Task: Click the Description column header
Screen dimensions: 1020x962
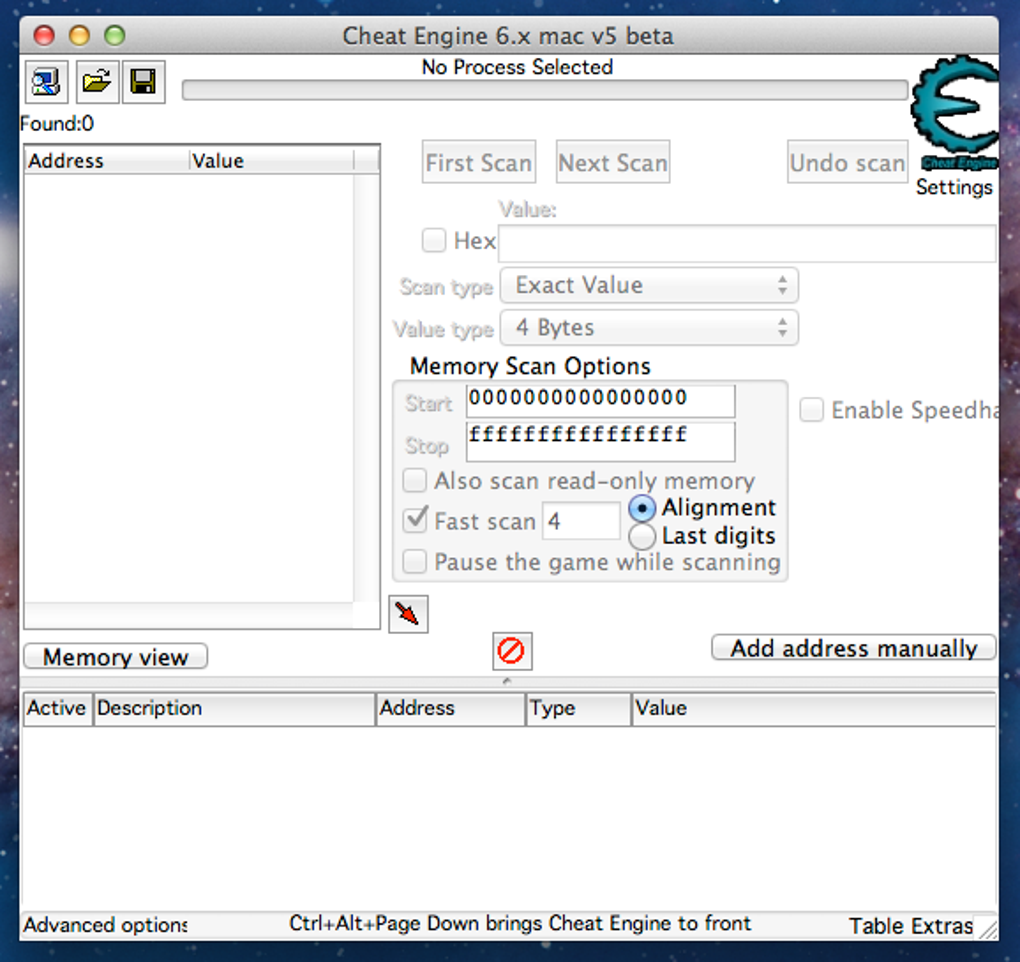Action: (234, 708)
